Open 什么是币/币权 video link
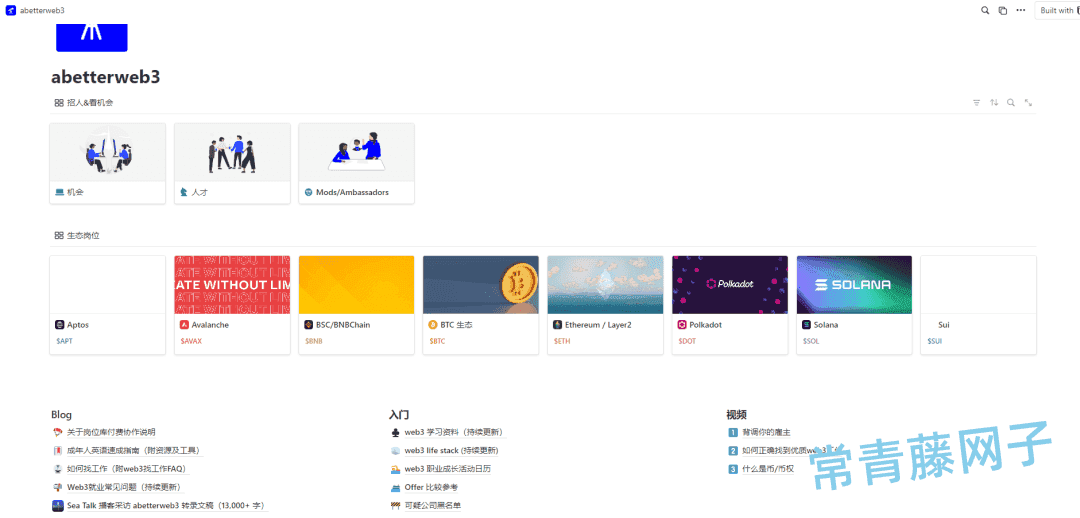Screen dimensions: 1080x518 pyautogui.click(x=768, y=469)
